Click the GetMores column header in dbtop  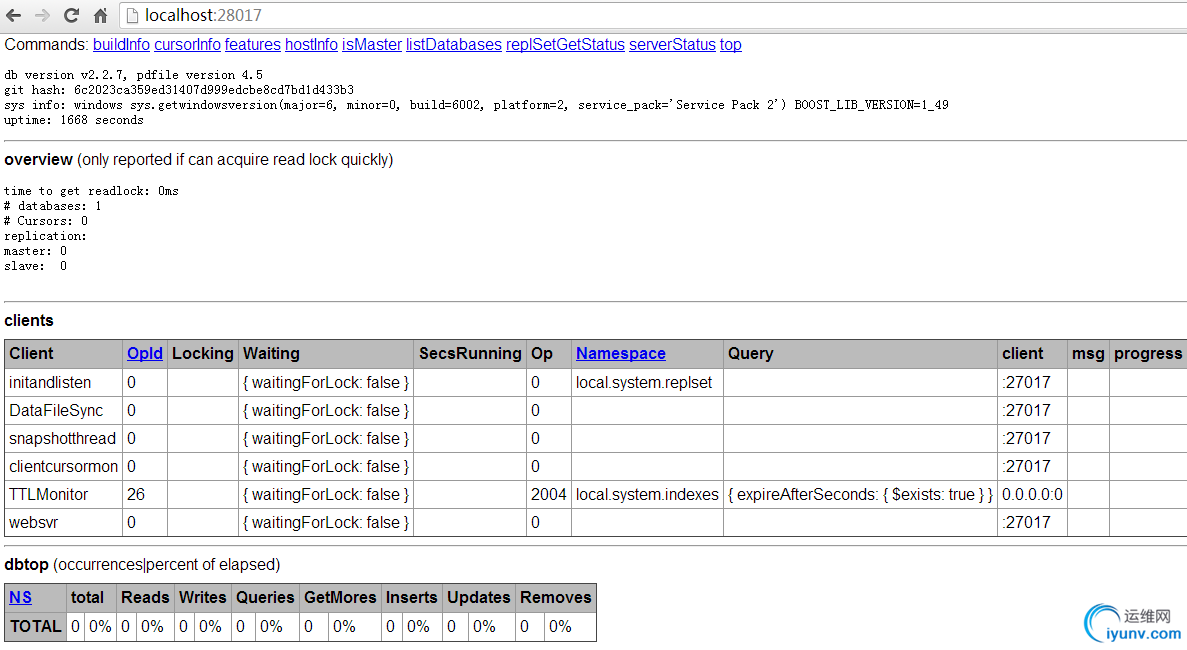(x=341, y=598)
